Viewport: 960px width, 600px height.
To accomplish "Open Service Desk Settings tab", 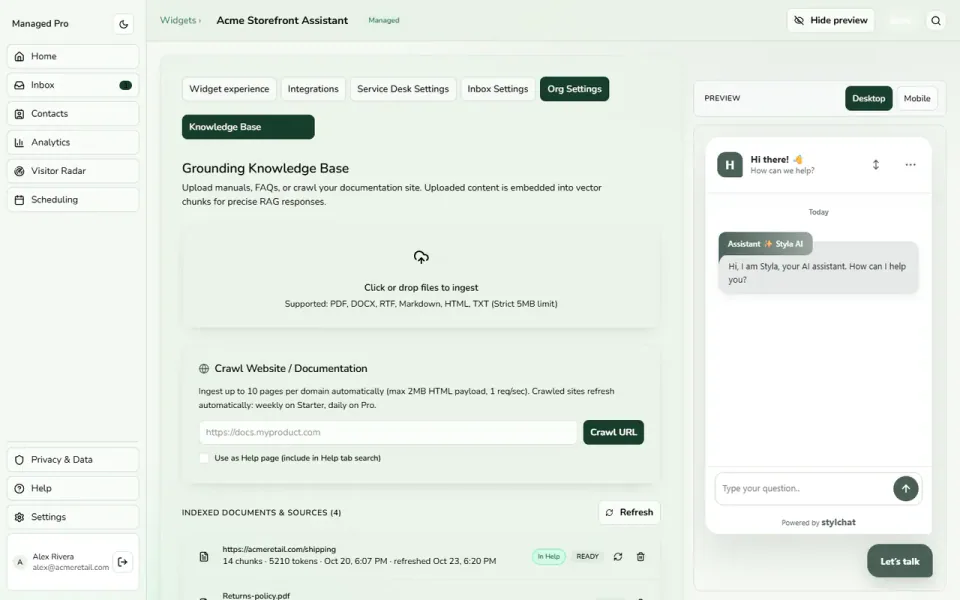I will (x=403, y=89).
